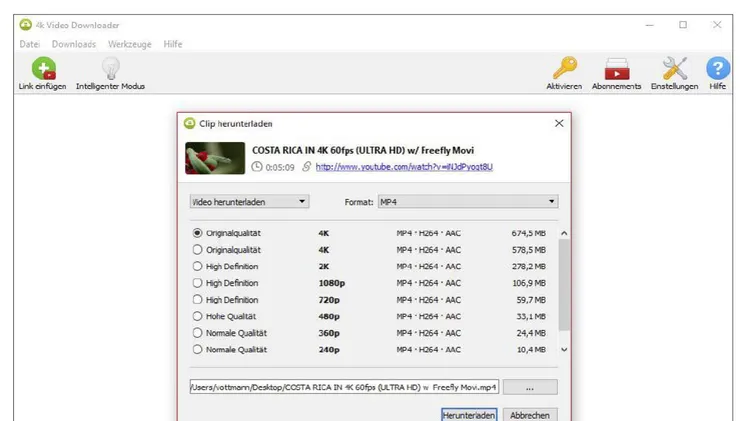The width and height of the screenshot is (750, 421).
Task: Open the Hilfe menu in menu bar
Action: 173,44
